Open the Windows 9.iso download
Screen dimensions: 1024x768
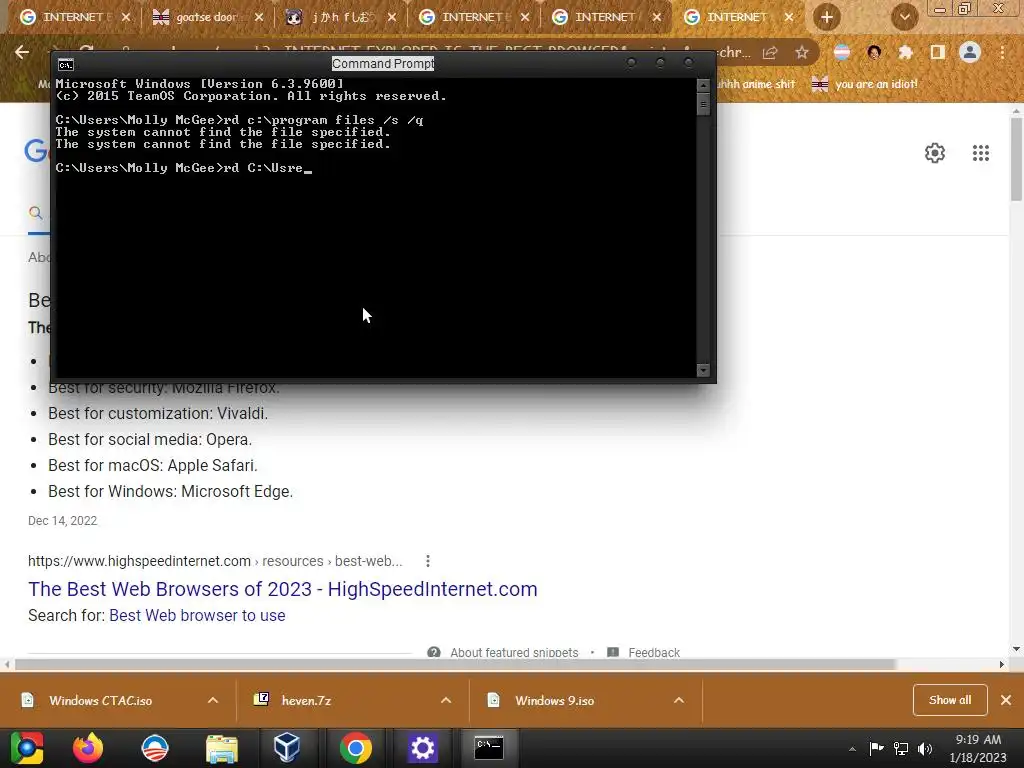click(554, 701)
